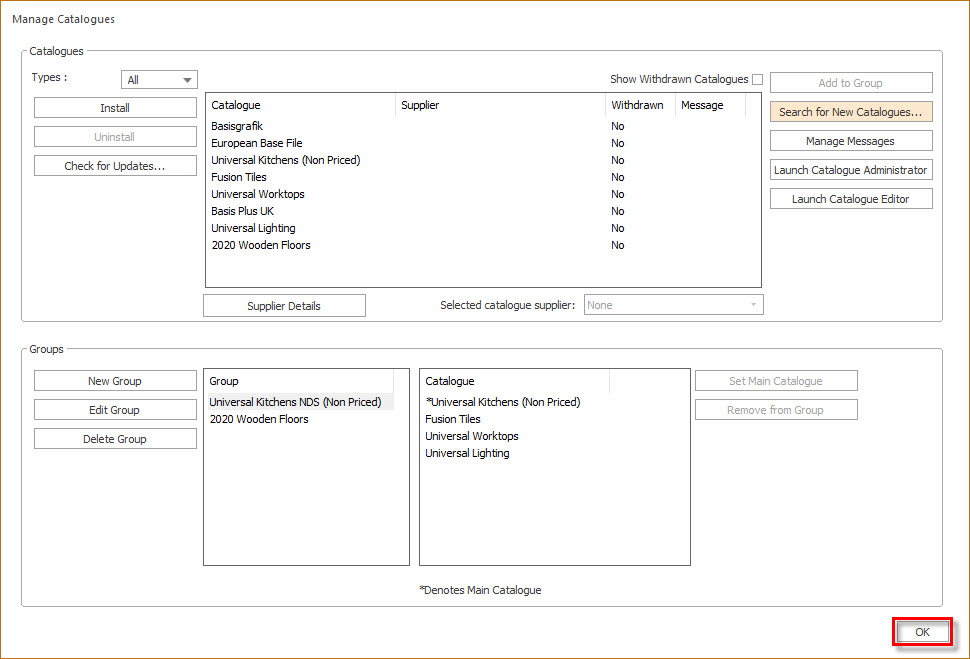Click Edit Group

(x=115, y=409)
